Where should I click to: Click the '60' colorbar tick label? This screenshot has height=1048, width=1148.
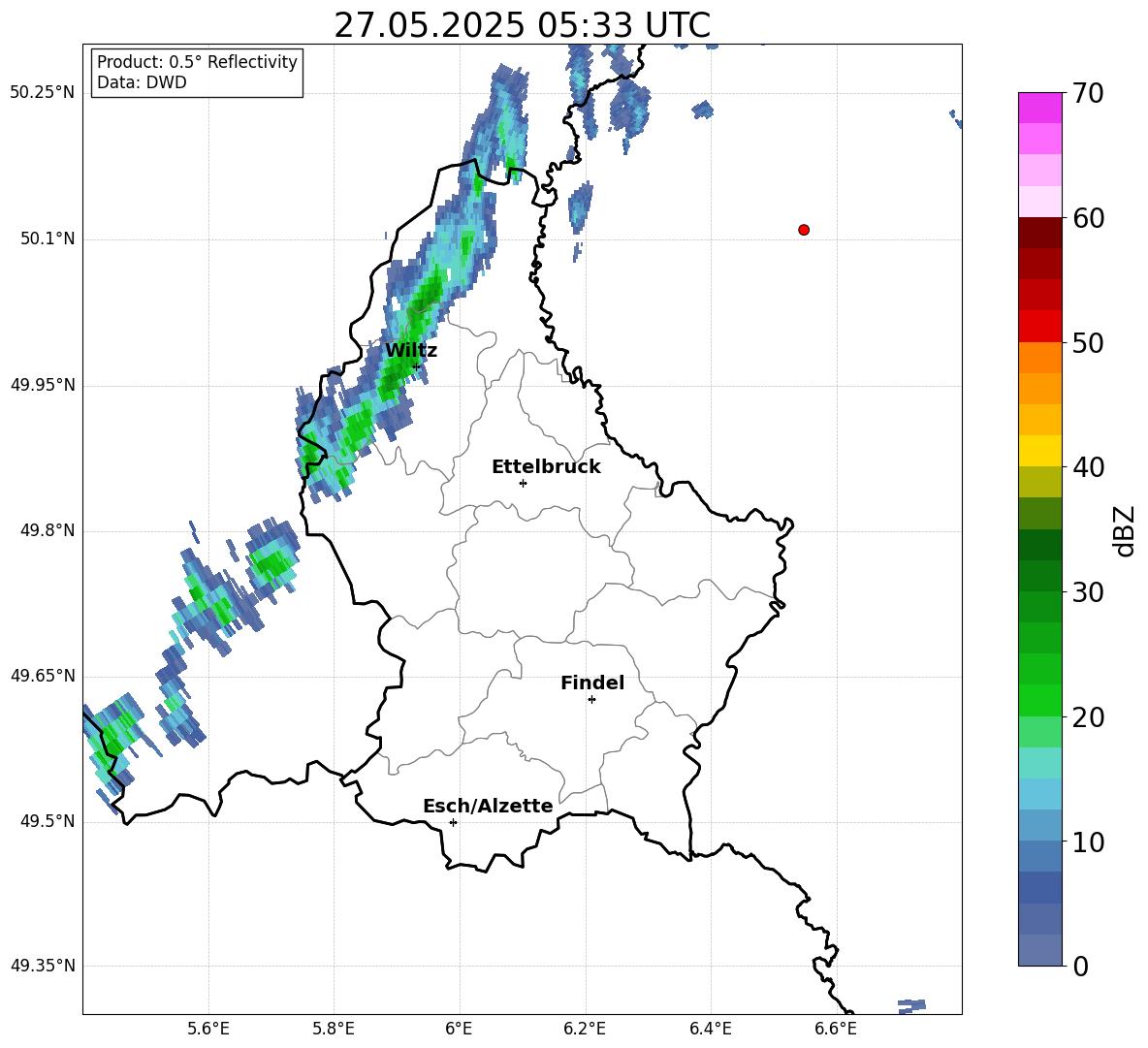(1088, 218)
